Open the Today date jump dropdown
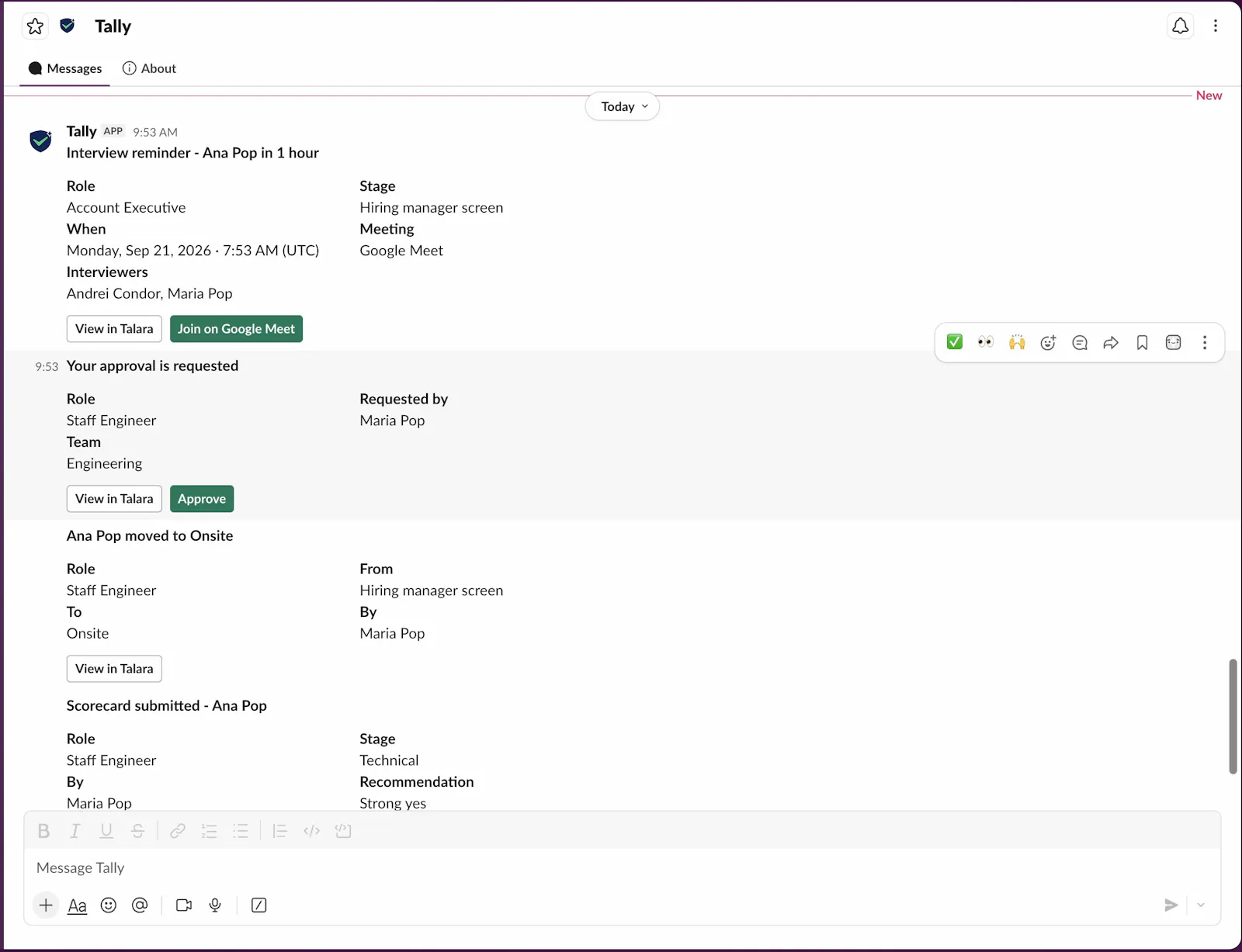The width and height of the screenshot is (1242, 952). coord(623,106)
